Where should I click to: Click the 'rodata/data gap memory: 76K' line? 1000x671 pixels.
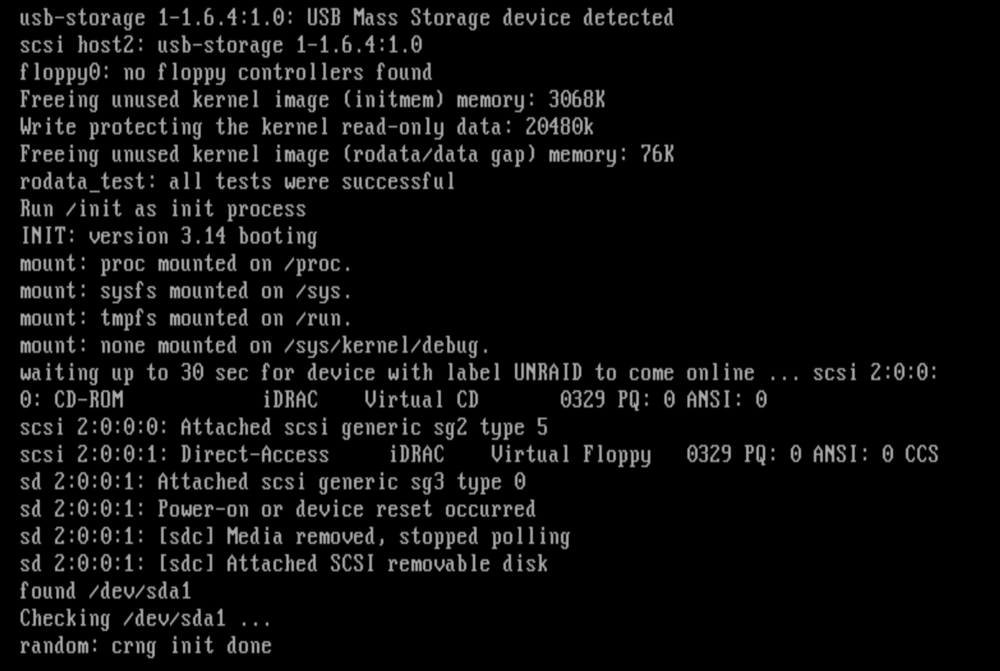click(346, 155)
